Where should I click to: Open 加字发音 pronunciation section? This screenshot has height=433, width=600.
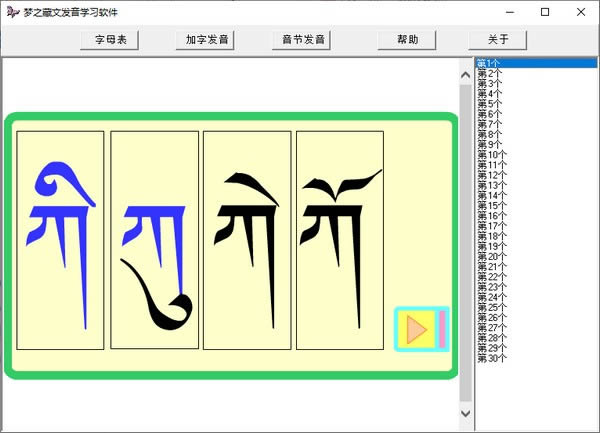205,40
